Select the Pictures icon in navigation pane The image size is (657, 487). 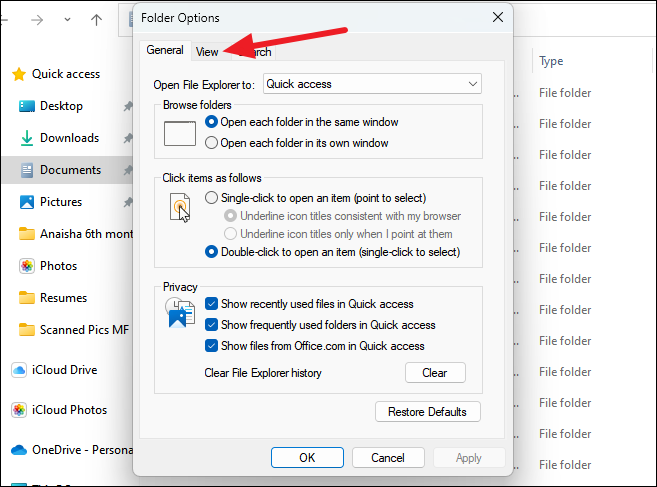pyautogui.click(x=27, y=202)
